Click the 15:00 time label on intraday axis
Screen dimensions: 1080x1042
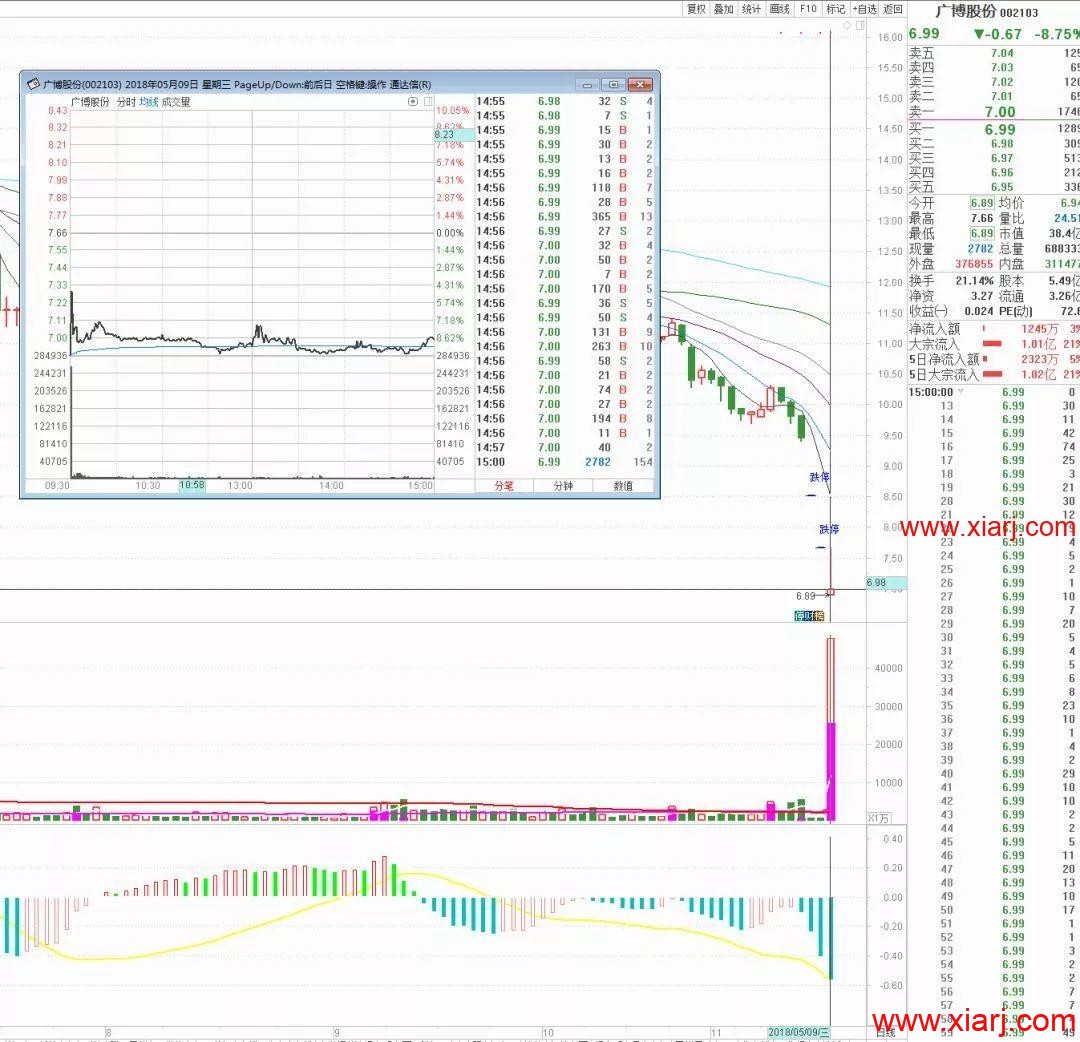pos(420,486)
